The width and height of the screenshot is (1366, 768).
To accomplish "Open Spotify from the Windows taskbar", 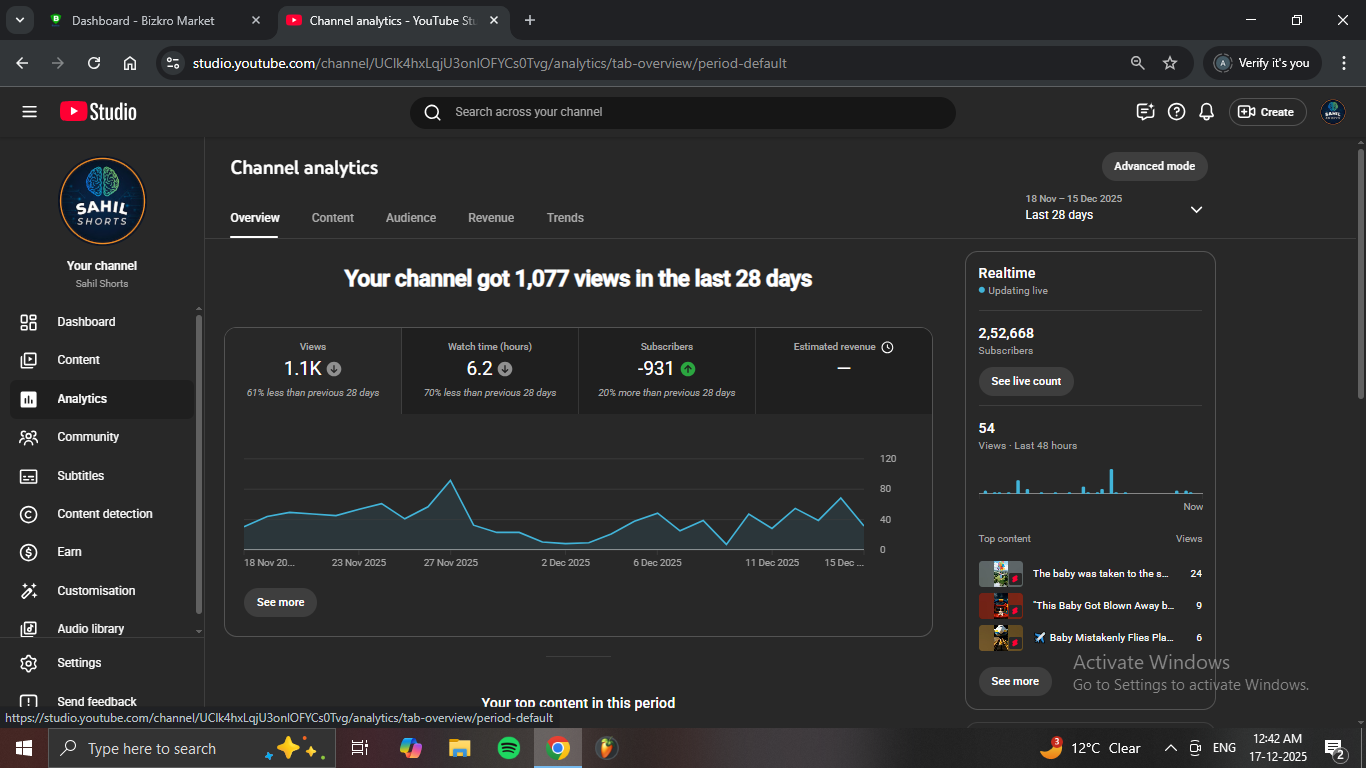I will (x=509, y=748).
